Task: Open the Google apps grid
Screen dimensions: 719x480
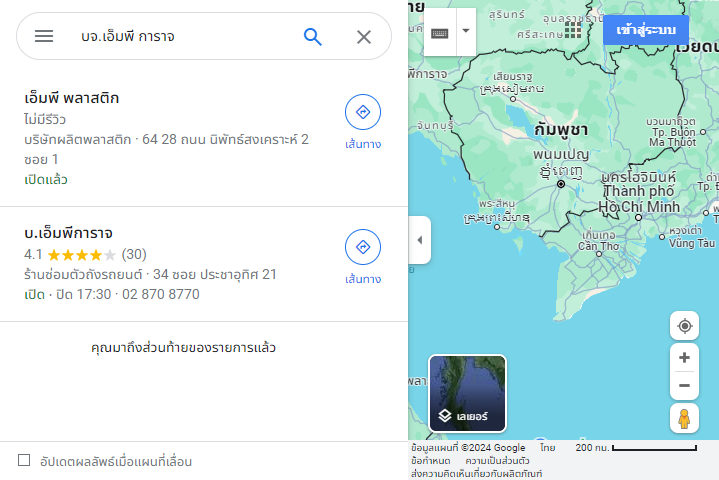Action: pos(573,30)
